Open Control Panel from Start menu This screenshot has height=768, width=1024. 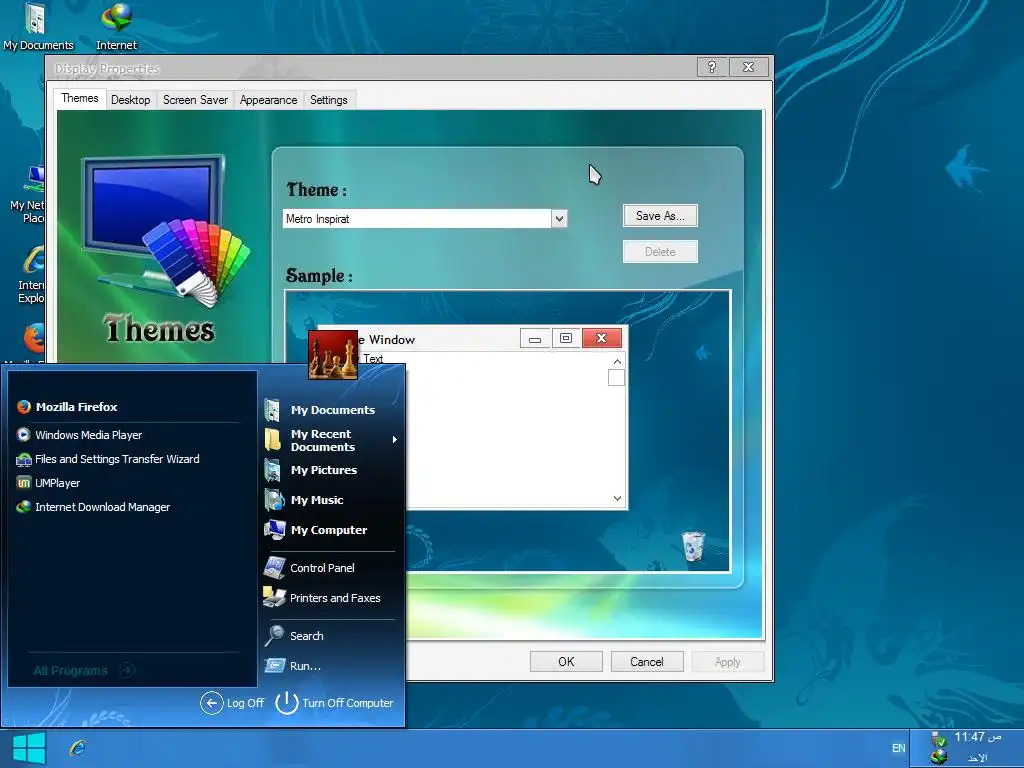tap(310, 568)
